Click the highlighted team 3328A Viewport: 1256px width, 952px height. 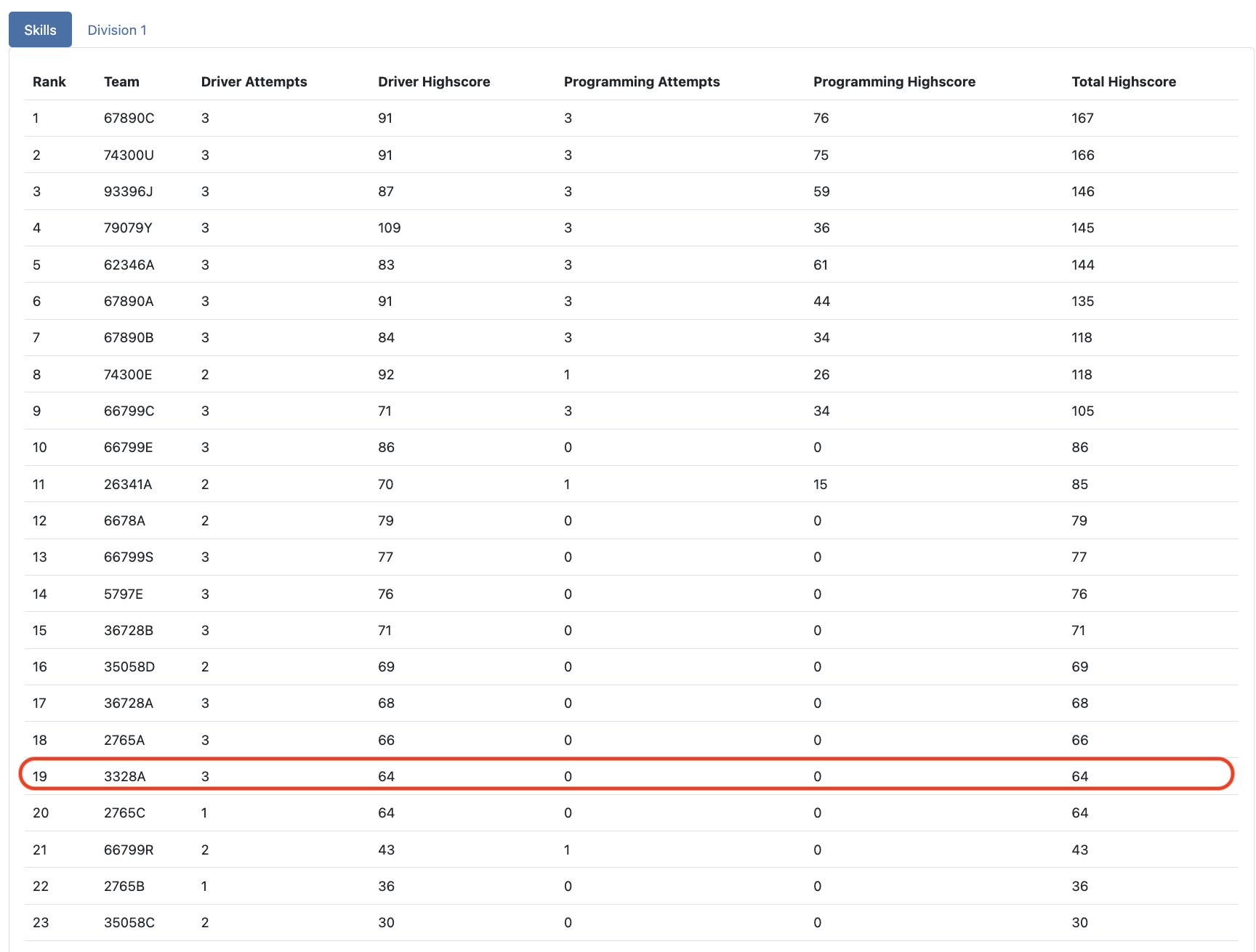[124, 777]
